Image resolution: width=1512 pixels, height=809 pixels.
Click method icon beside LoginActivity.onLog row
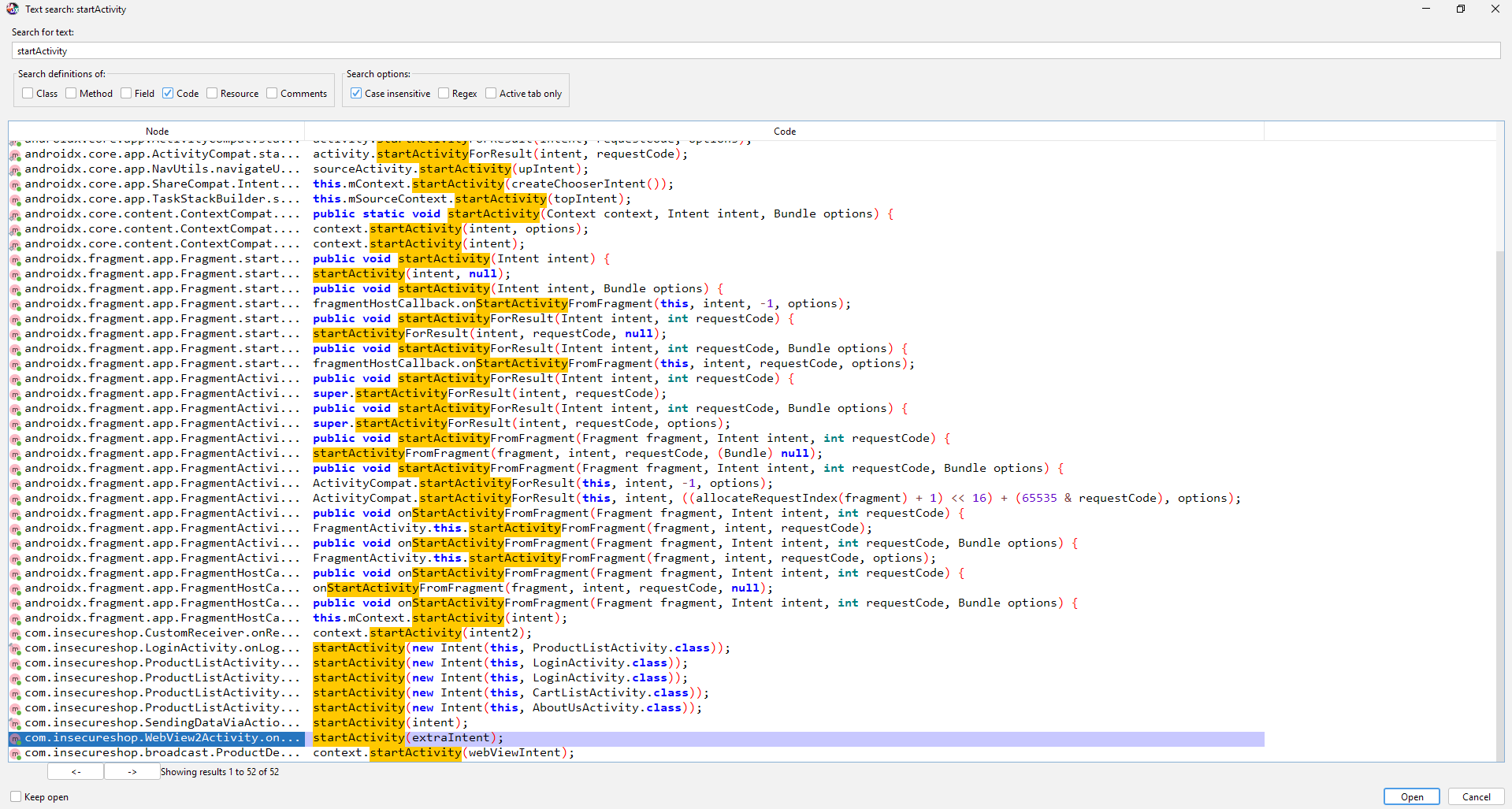coord(15,649)
